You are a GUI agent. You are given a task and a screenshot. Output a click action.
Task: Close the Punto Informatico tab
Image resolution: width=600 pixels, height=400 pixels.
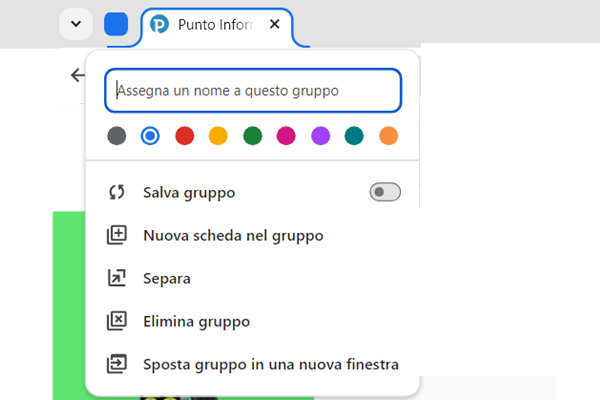pos(275,24)
